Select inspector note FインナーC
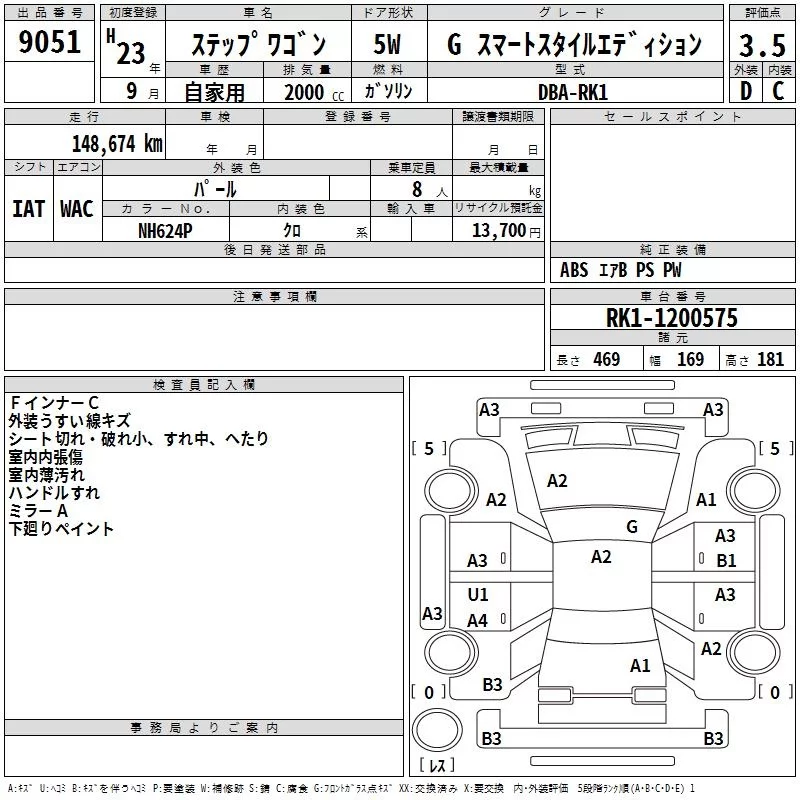This screenshot has height=800, width=800. (54, 403)
